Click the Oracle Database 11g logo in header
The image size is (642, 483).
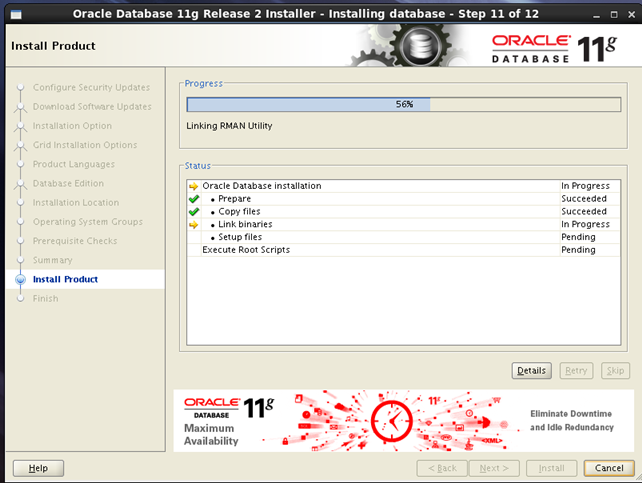554,49
